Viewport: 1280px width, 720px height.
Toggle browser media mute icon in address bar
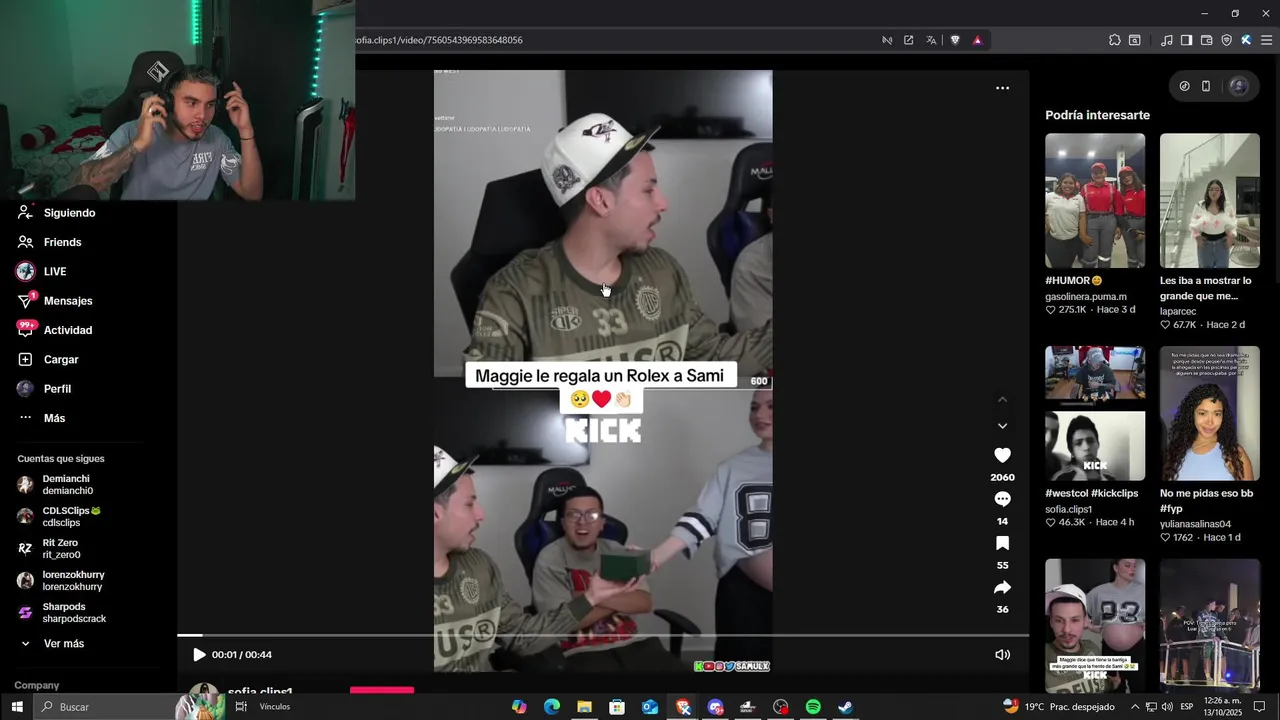pyautogui.click(x=887, y=40)
